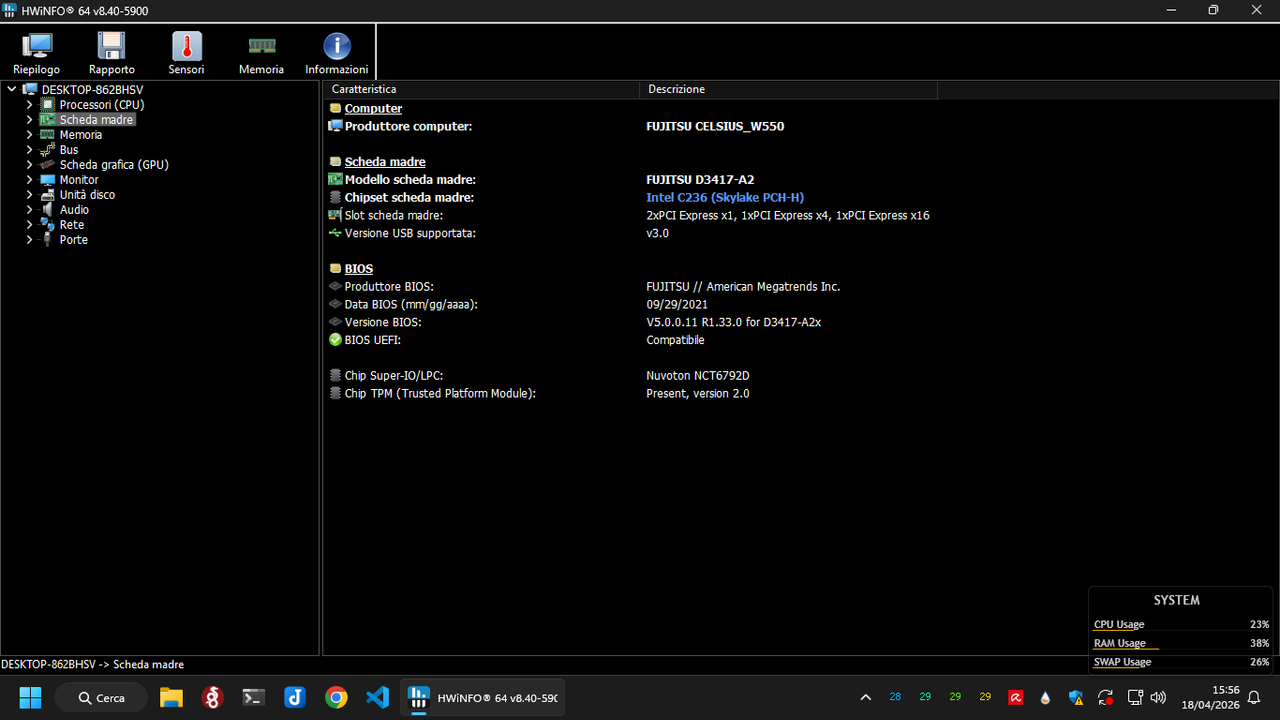Select the Versione USB supportata row
1280x720 pixels.
point(631,233)
